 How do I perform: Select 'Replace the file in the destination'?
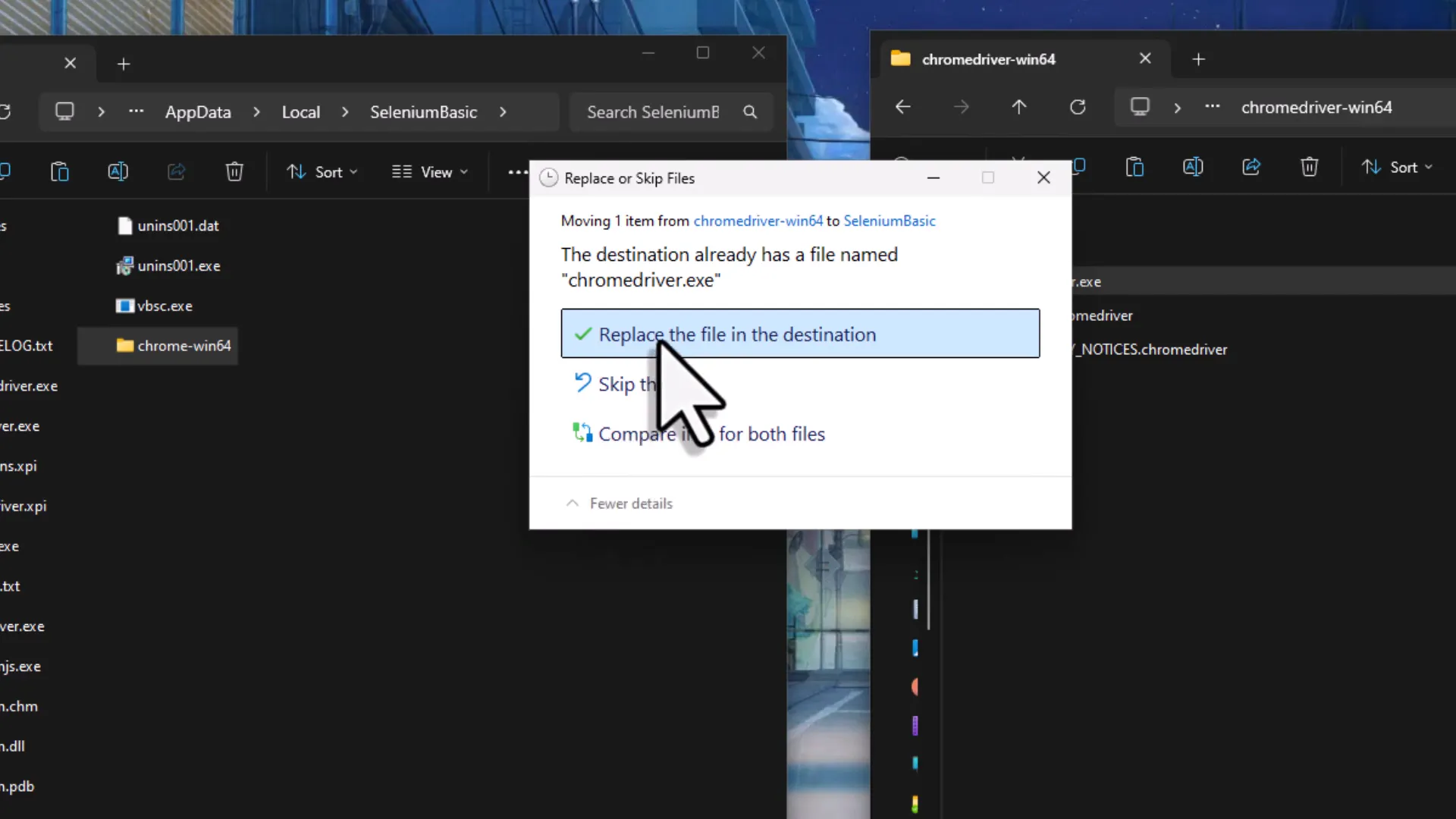click(800, 334)
